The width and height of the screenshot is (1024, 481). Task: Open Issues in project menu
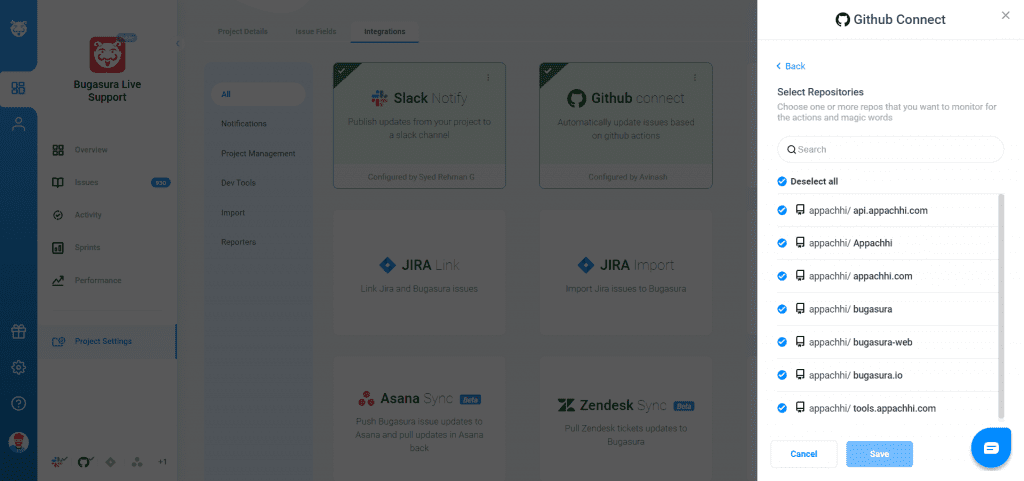tap(86, 183)
